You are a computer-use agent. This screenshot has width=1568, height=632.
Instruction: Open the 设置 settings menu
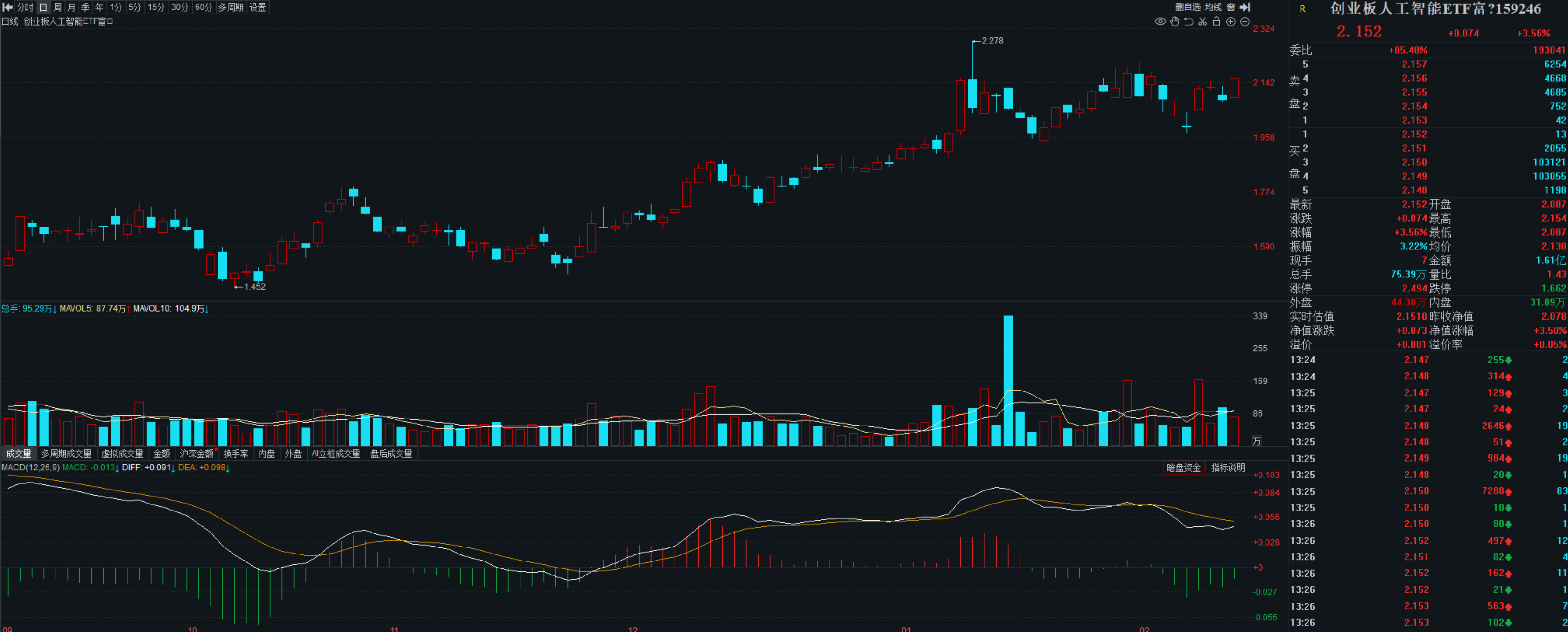258,7
